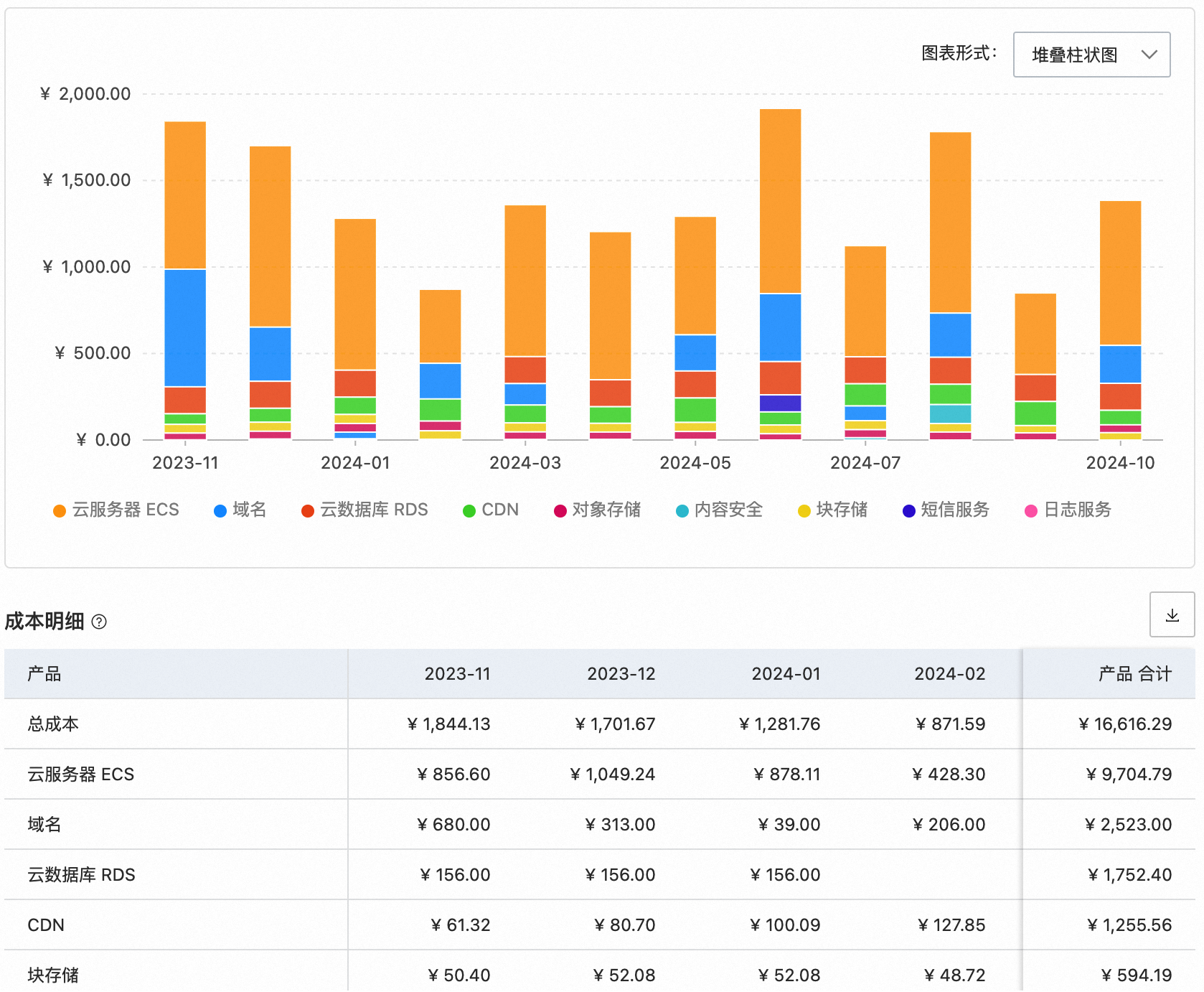Select the 云服务器 ECS table row label
The width and height of the screenshot is (1204, 992).
point(81,775)
